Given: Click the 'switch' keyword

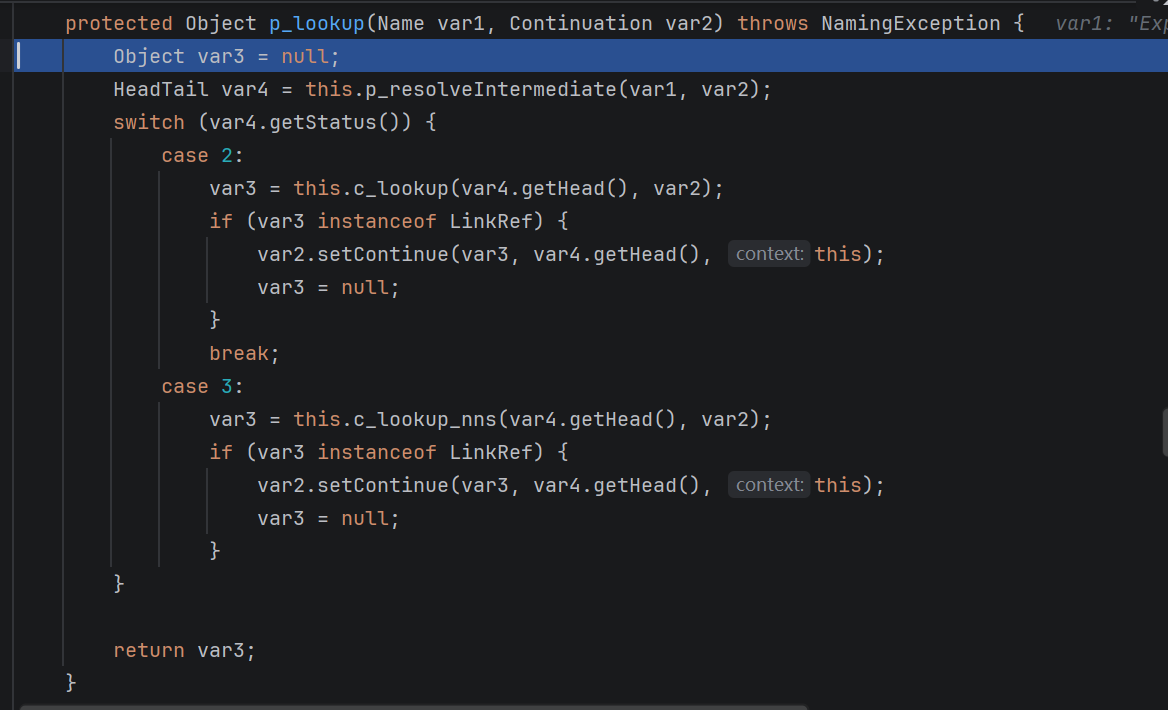Looking at the screenshot, I should pyautogui.click(x=149, y=122).
